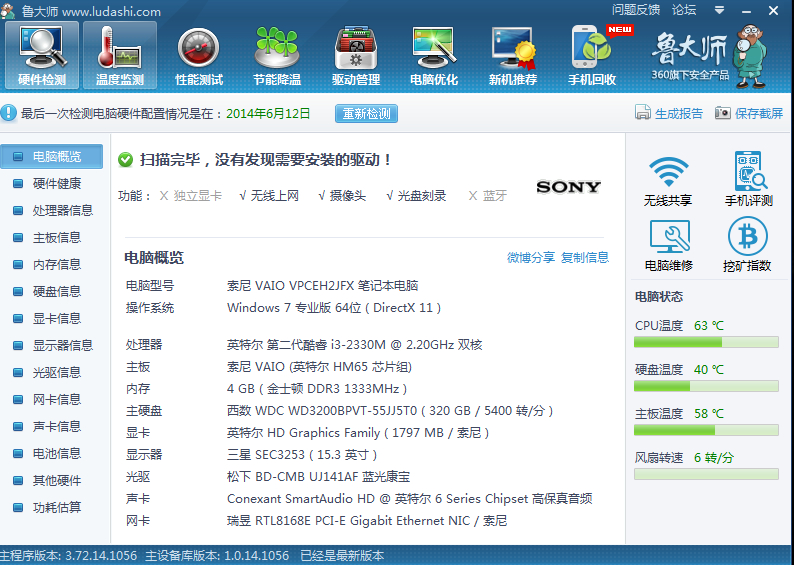794x565 pixels.
Task: Open the 论坛 forum link
Action: point(684,10)
